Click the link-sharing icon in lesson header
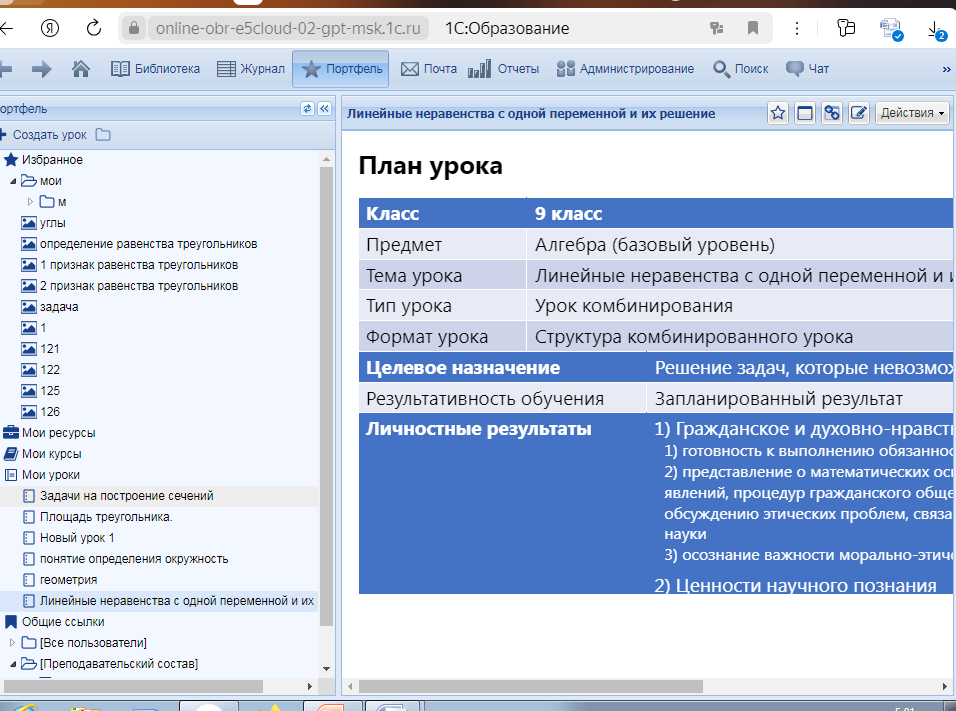 click(832, 113)
